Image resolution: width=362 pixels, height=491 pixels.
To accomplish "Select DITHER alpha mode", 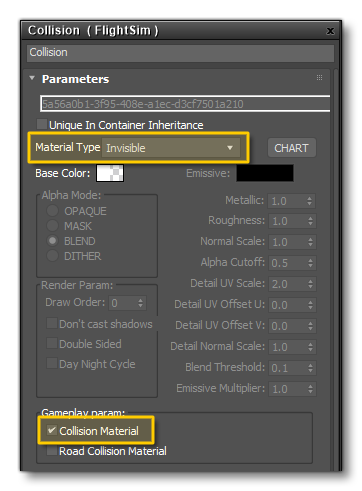I will click(52, 256).
